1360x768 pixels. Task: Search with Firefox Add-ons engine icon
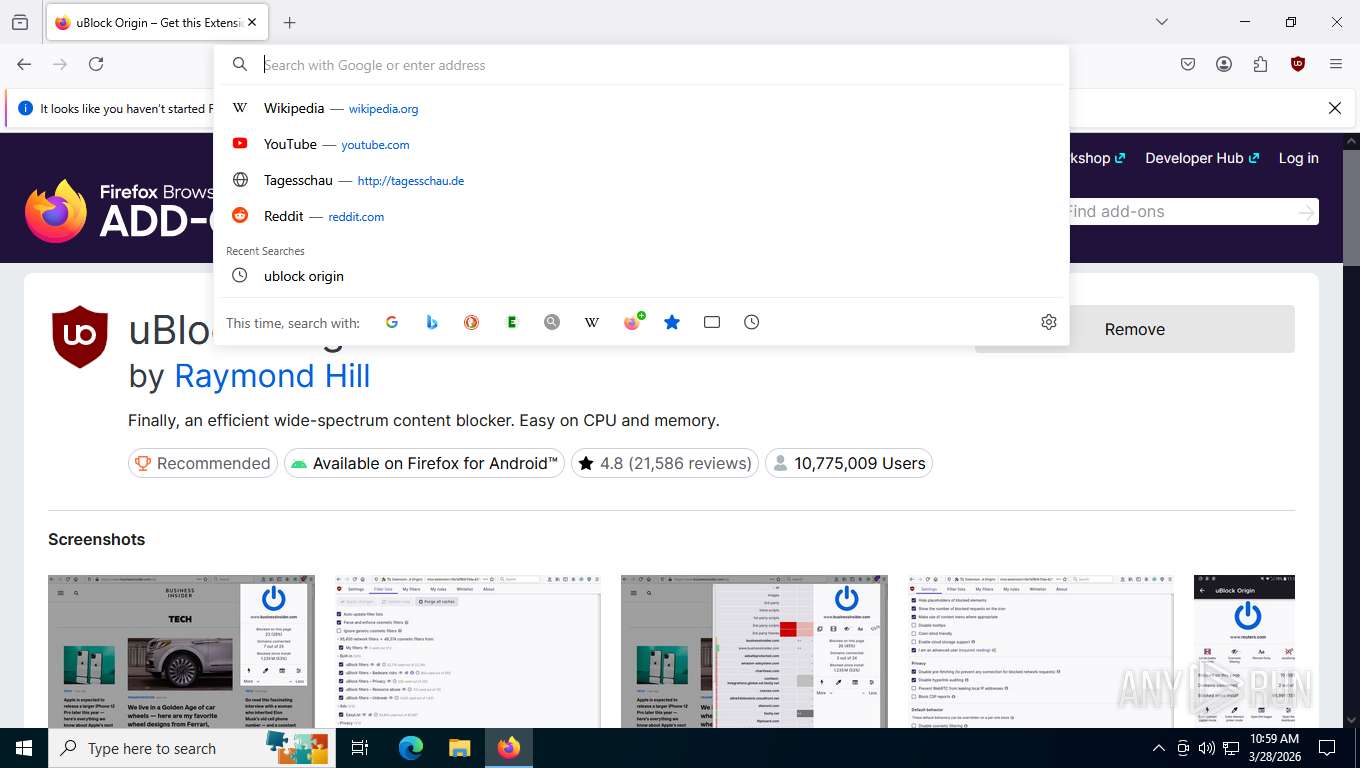click(x=632, y=322)
